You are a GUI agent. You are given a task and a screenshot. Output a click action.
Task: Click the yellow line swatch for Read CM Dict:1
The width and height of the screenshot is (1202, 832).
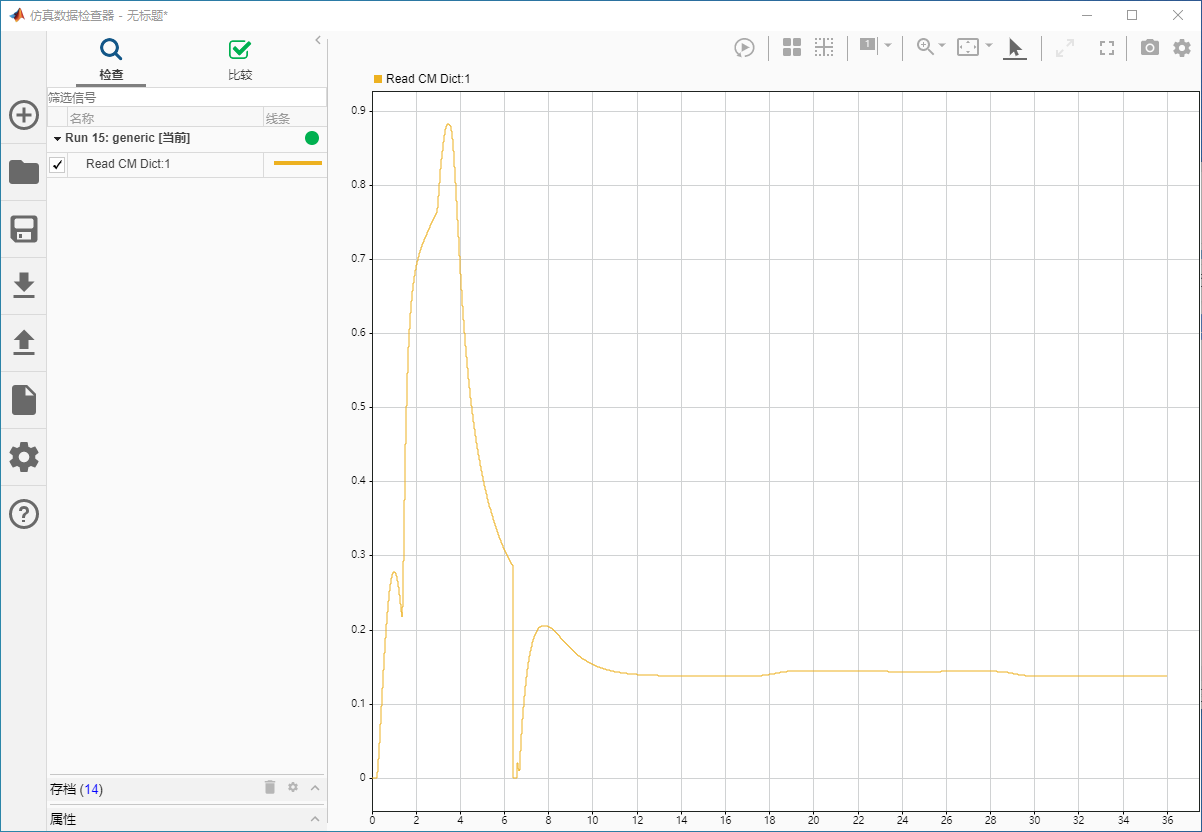tap(298, 162)
